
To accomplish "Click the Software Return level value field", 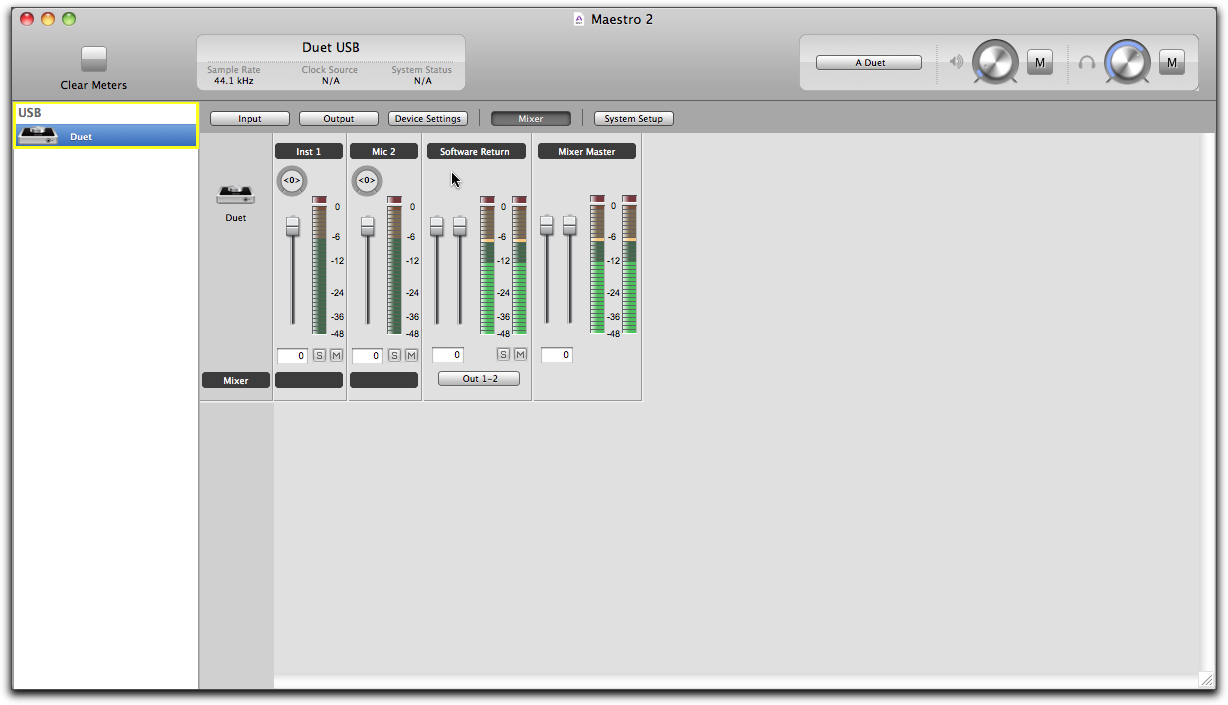I will tap(448, 355).
